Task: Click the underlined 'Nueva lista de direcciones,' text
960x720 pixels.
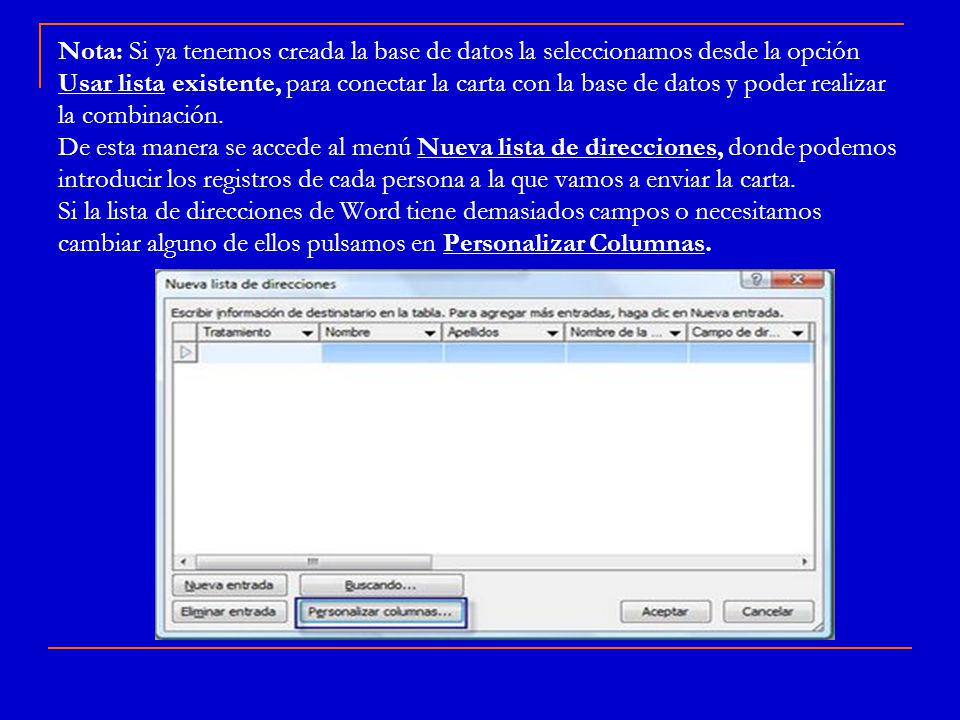Action: (x=570, y=148)
